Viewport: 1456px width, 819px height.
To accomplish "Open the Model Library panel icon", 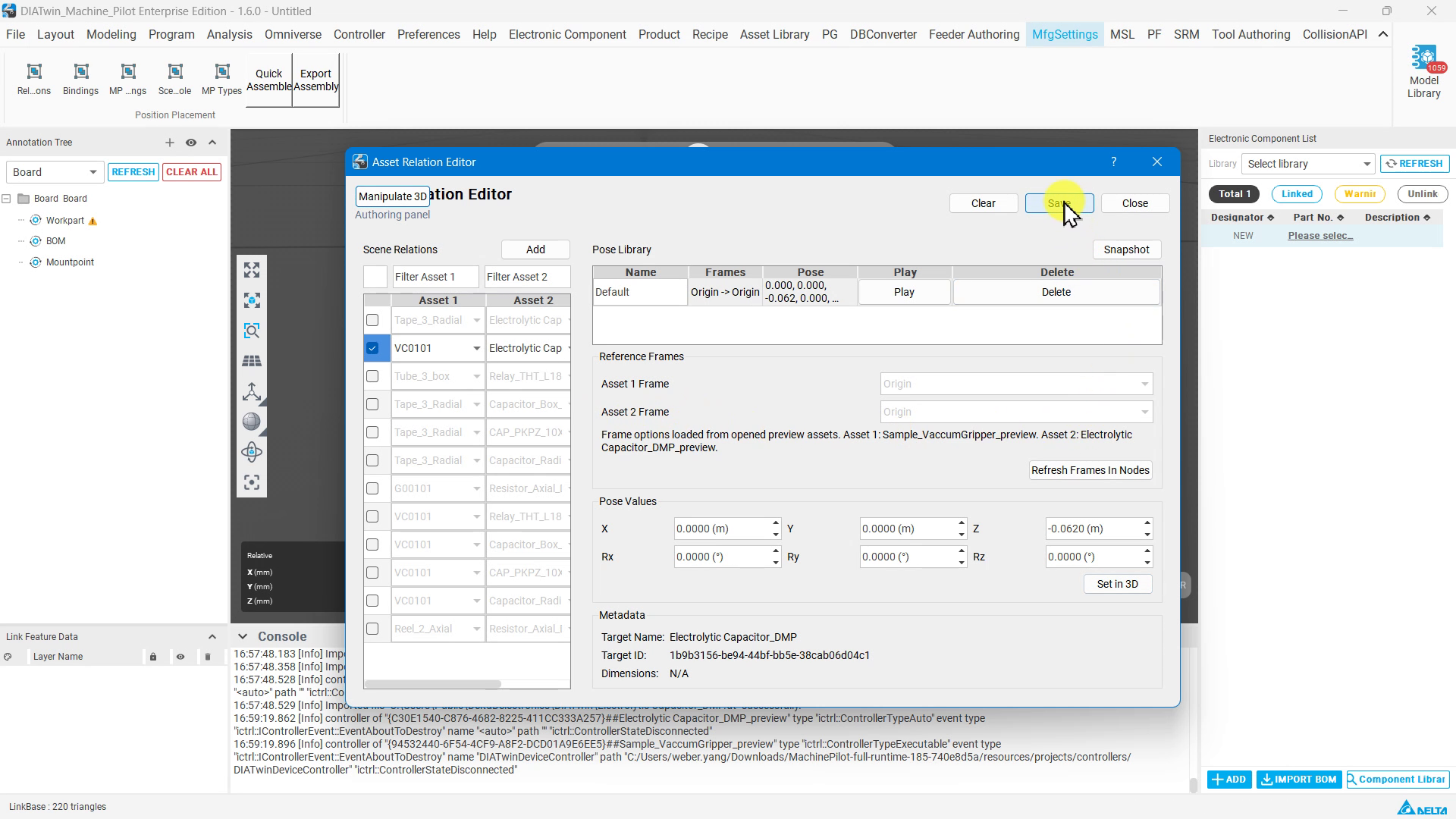I will click(1423, 72).
